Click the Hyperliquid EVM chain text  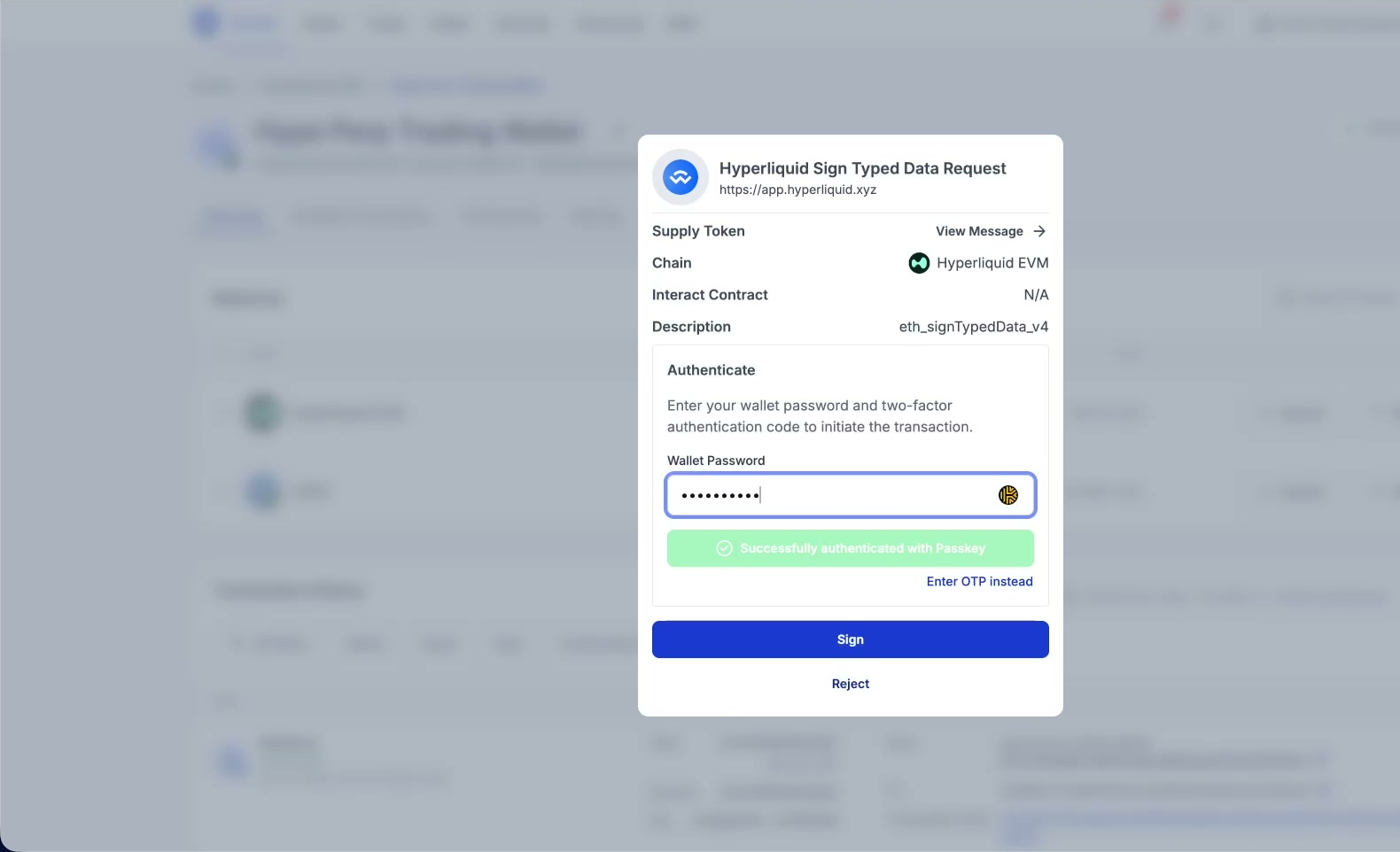[992, 263]
